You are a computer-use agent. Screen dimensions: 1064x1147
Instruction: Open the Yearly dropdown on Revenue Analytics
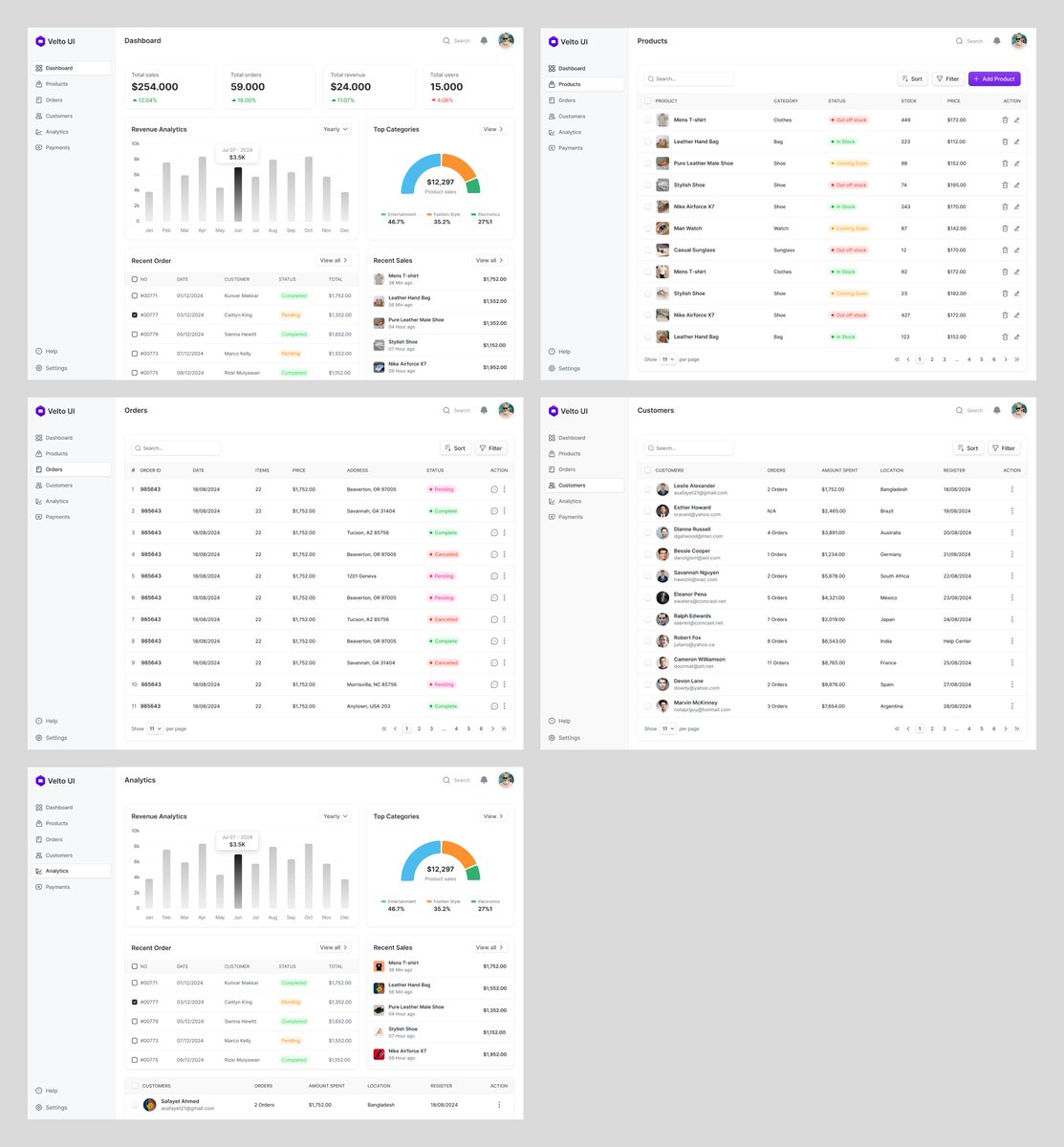pyautogui.click(x=335, y=129)
